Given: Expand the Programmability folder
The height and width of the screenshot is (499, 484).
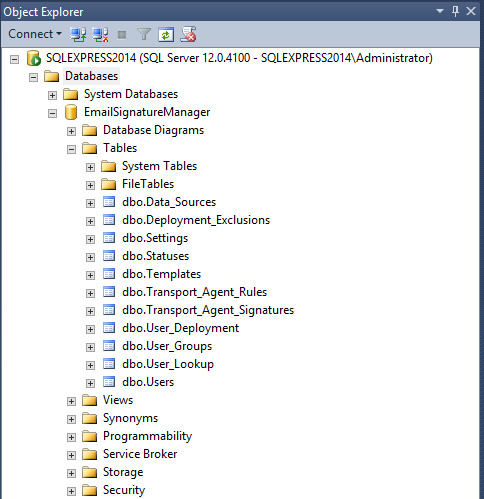Looking at the screenshot, I should [71, 438].
